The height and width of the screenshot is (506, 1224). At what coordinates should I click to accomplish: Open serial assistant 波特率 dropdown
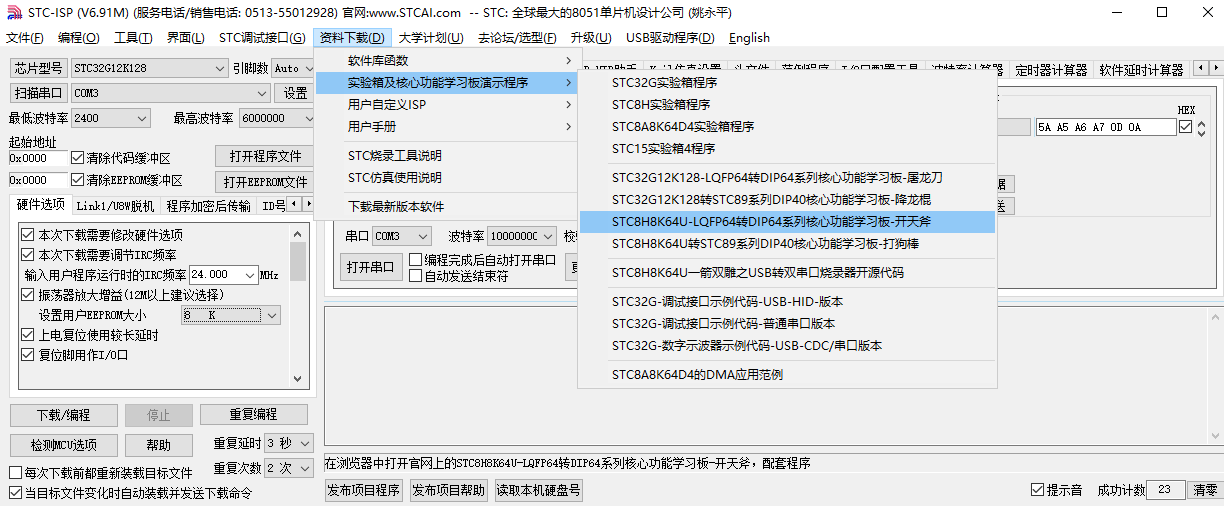click(521, 236)
